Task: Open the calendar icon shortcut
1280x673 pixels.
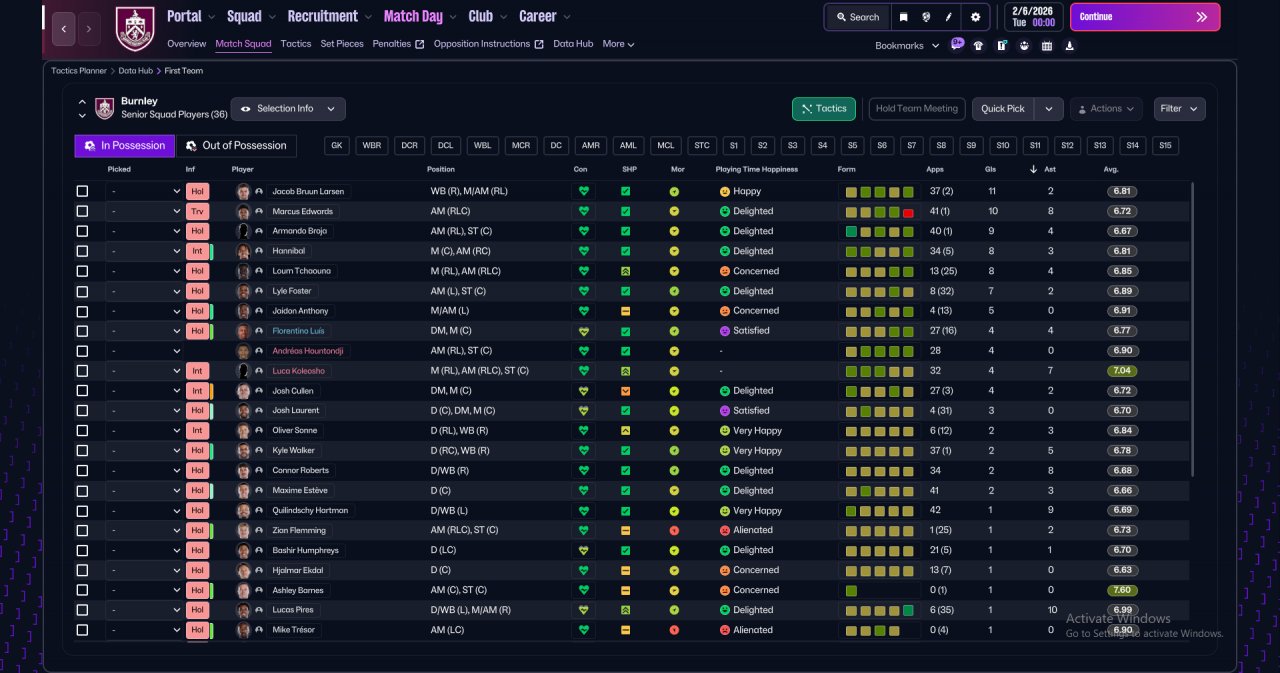Action: pyautogui.click(x=1047, y=45)
